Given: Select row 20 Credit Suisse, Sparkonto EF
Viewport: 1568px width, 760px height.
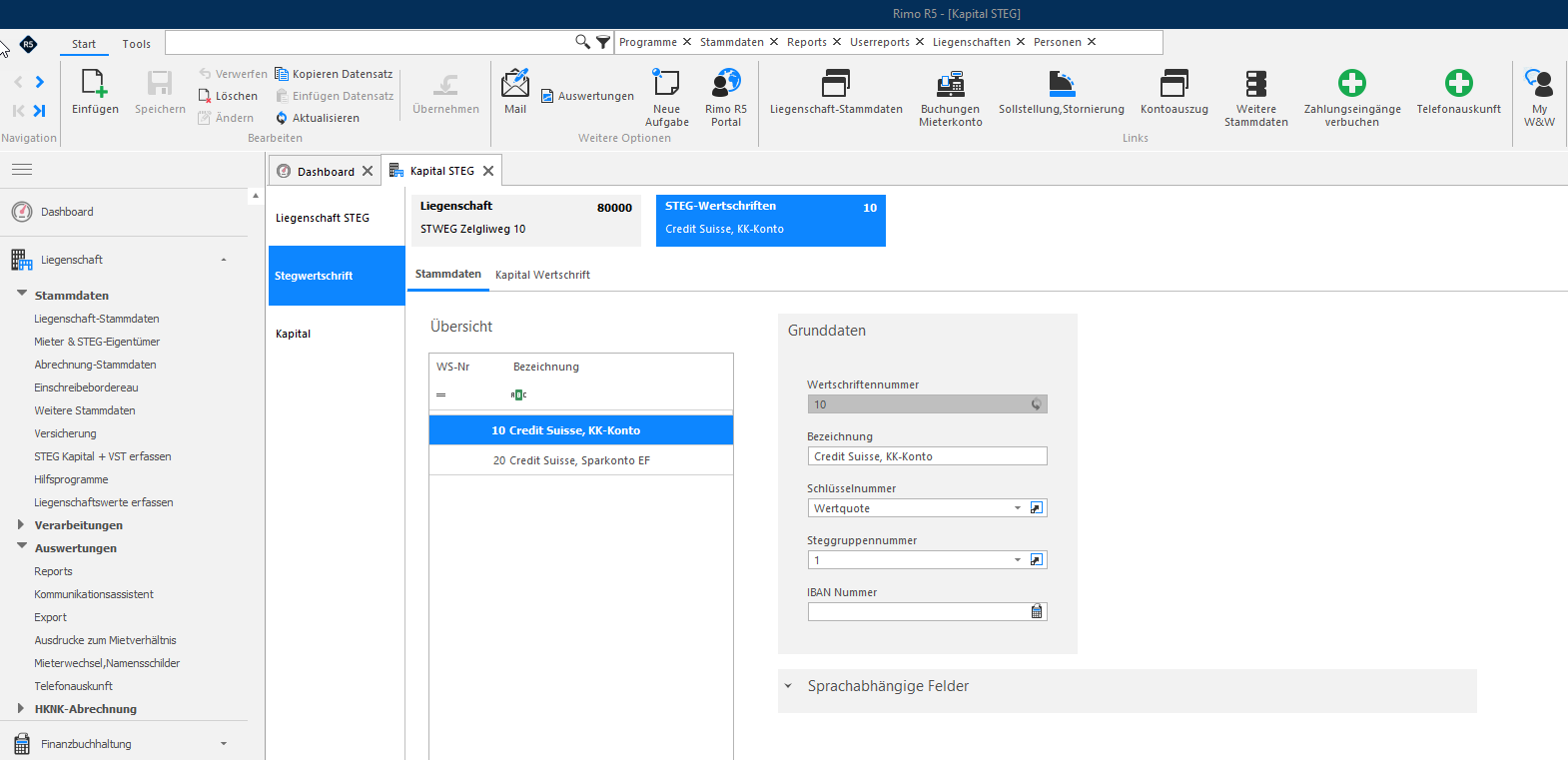Looking at the screenshot, I should (581, 460).
